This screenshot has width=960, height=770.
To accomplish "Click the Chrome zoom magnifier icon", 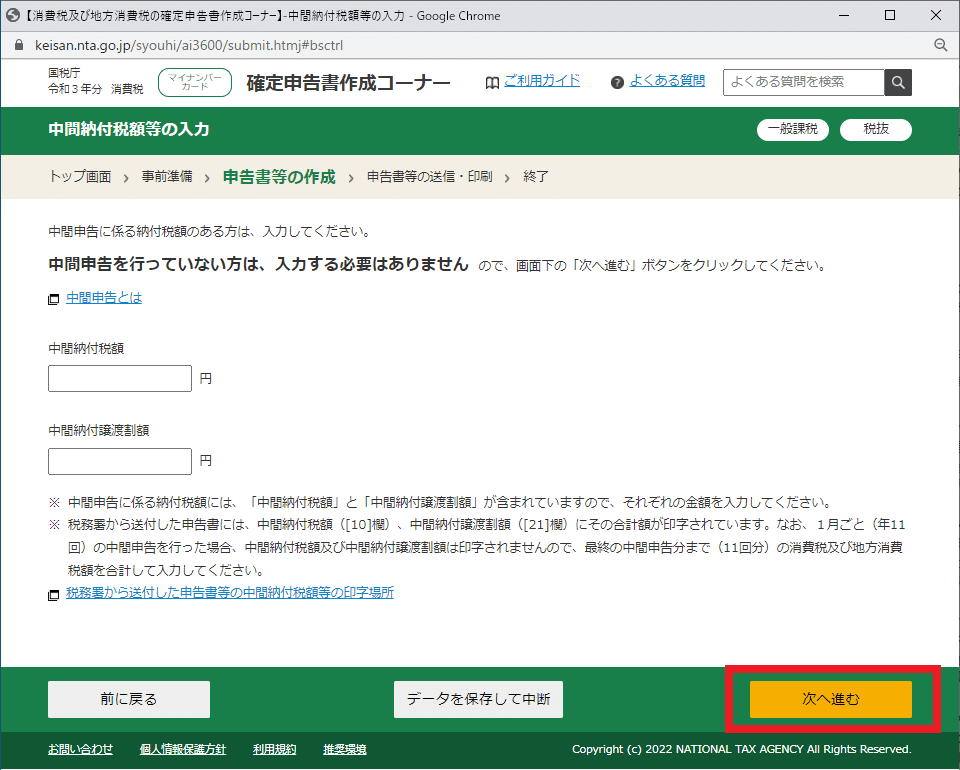I will [x=940, y=45].
